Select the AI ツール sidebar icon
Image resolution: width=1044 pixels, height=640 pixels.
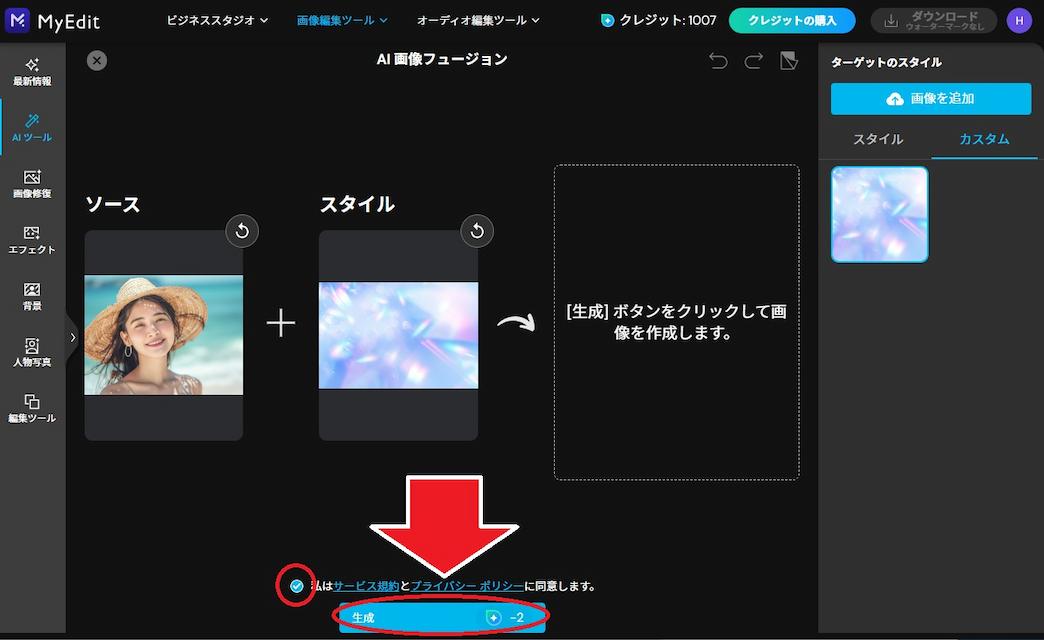click(32, 128)
